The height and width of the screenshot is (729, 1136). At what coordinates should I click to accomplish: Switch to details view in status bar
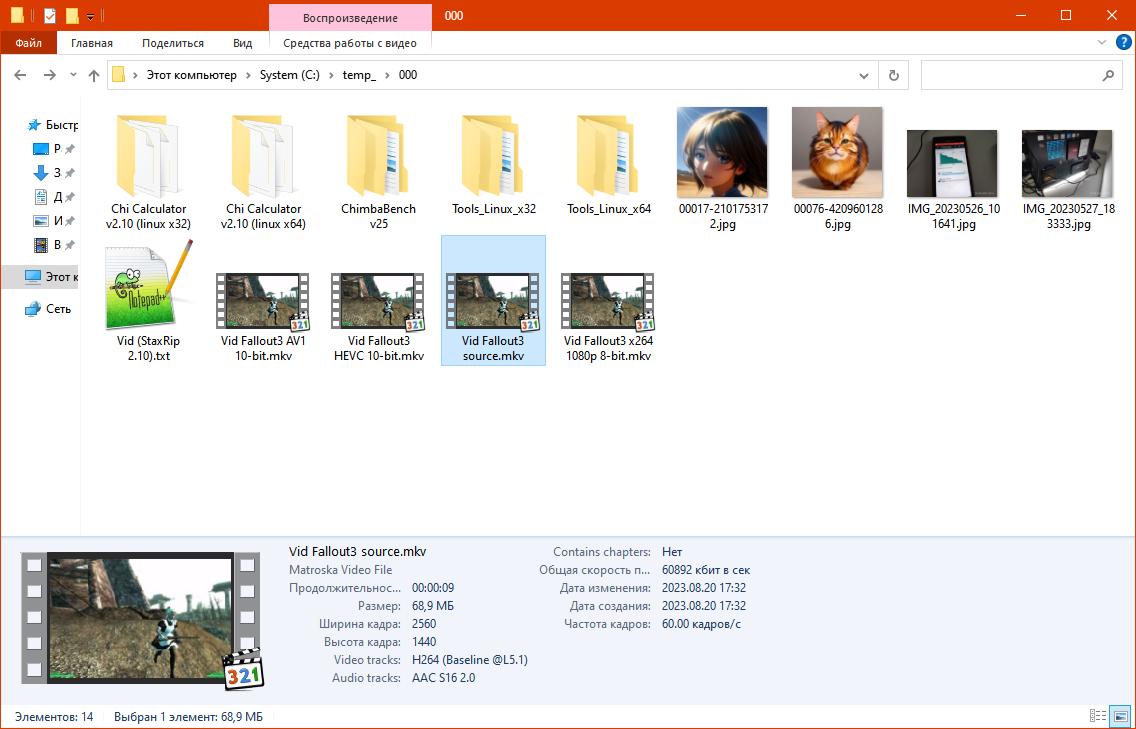[1098, 717]
